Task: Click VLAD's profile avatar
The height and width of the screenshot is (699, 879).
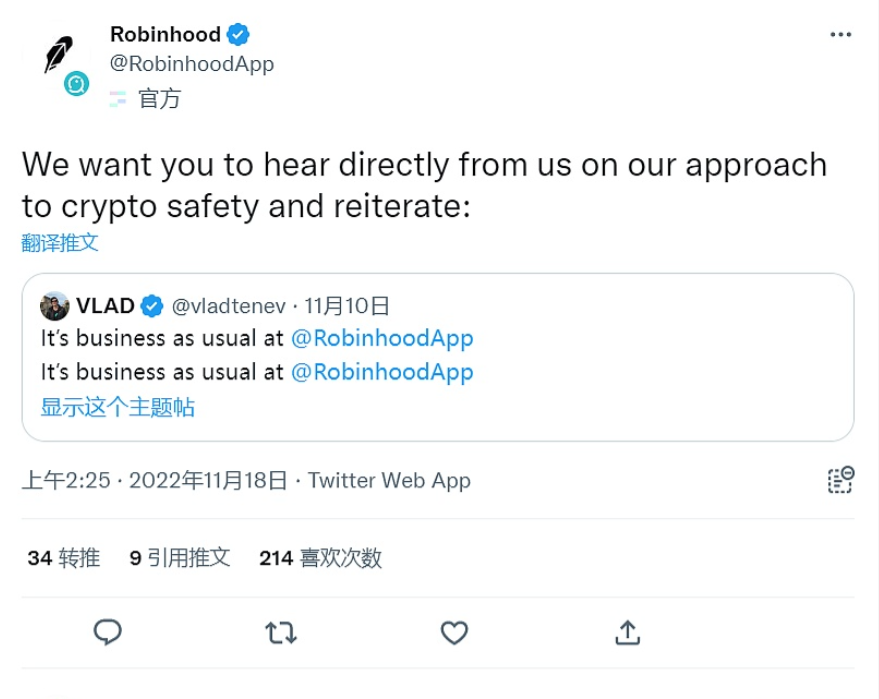Action: 53,305
